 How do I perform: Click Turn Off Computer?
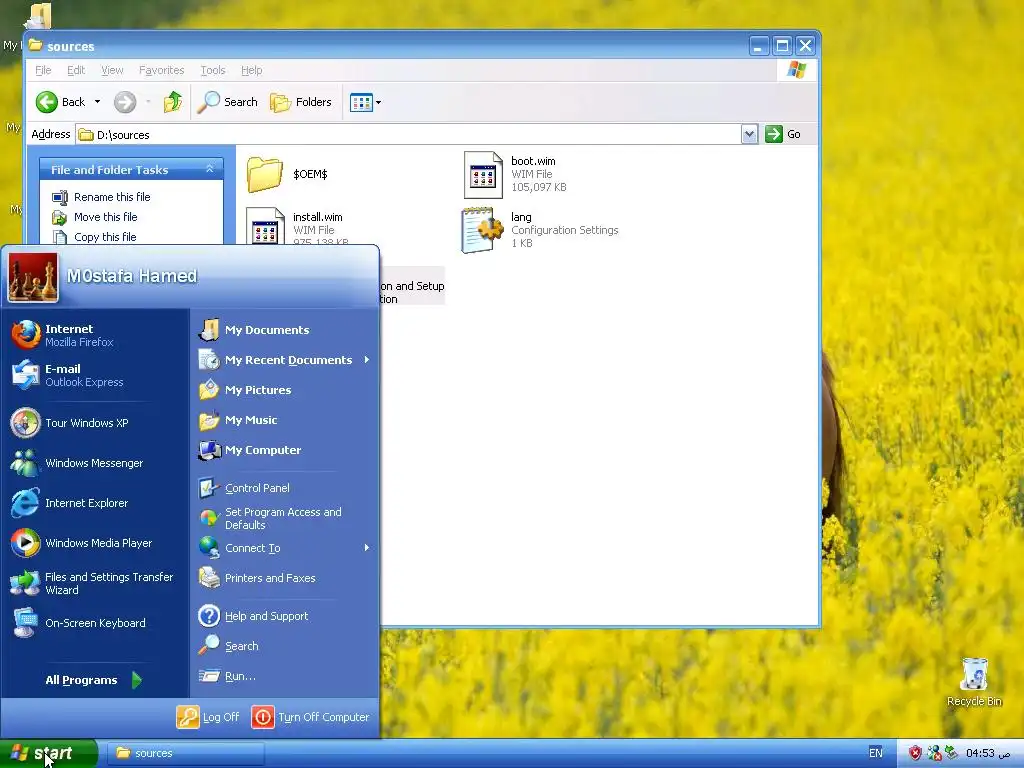(x=310, y=717)
